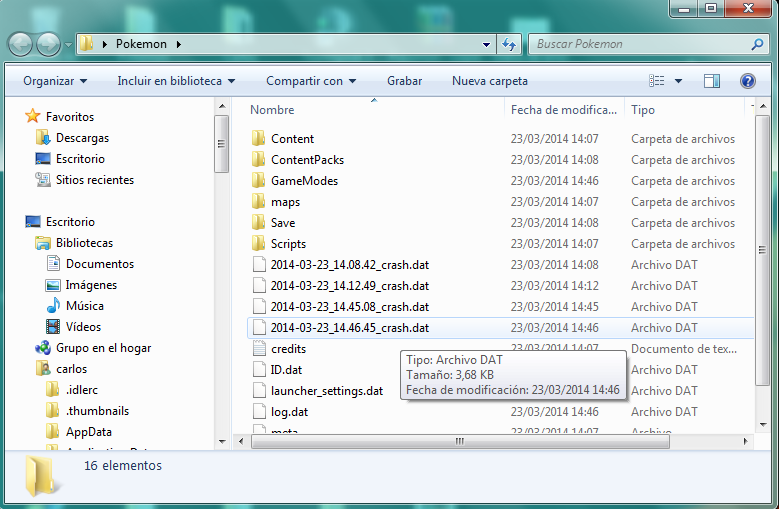Open the AppData folder in sidebar

tap(89, 432)
